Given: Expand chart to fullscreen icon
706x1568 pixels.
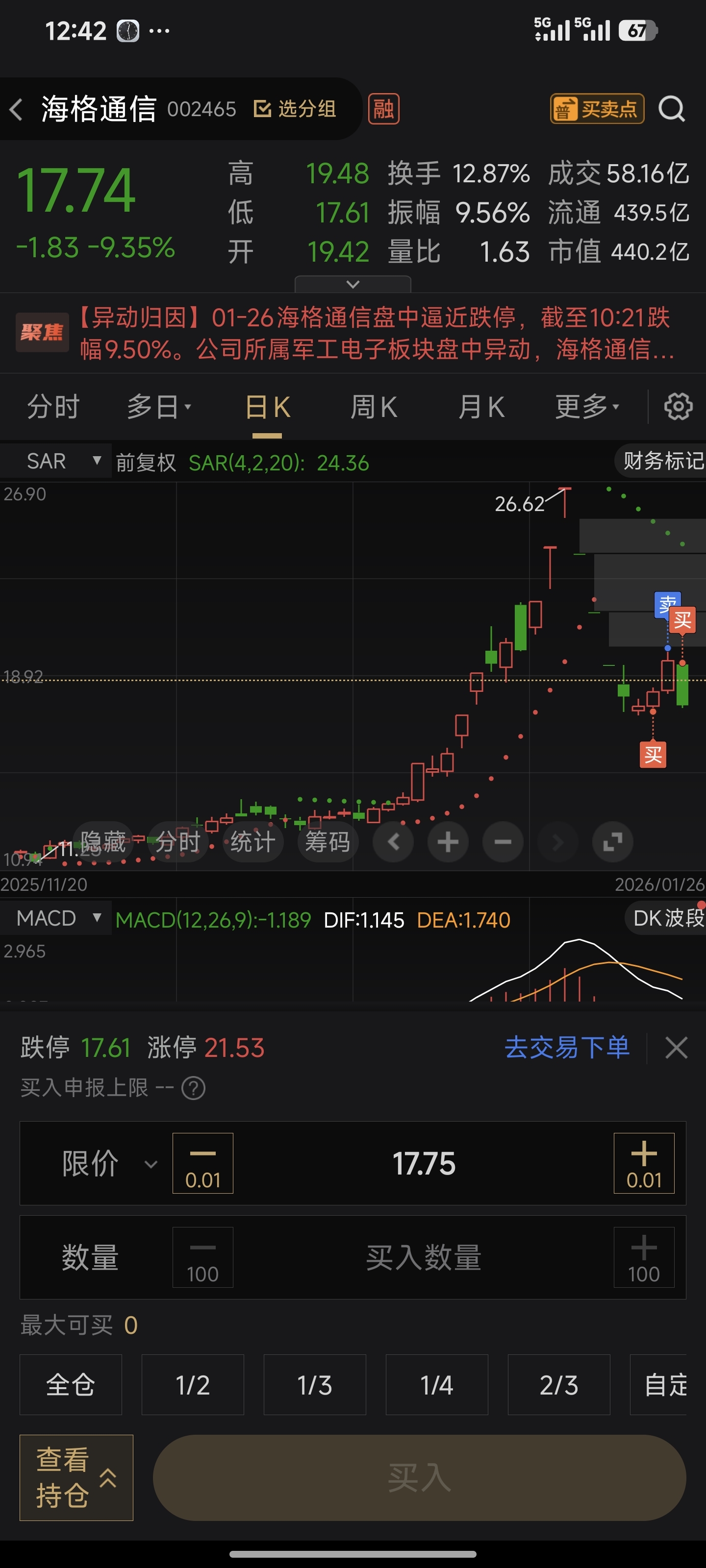Looking at the screenshot, I should [612, 842].
